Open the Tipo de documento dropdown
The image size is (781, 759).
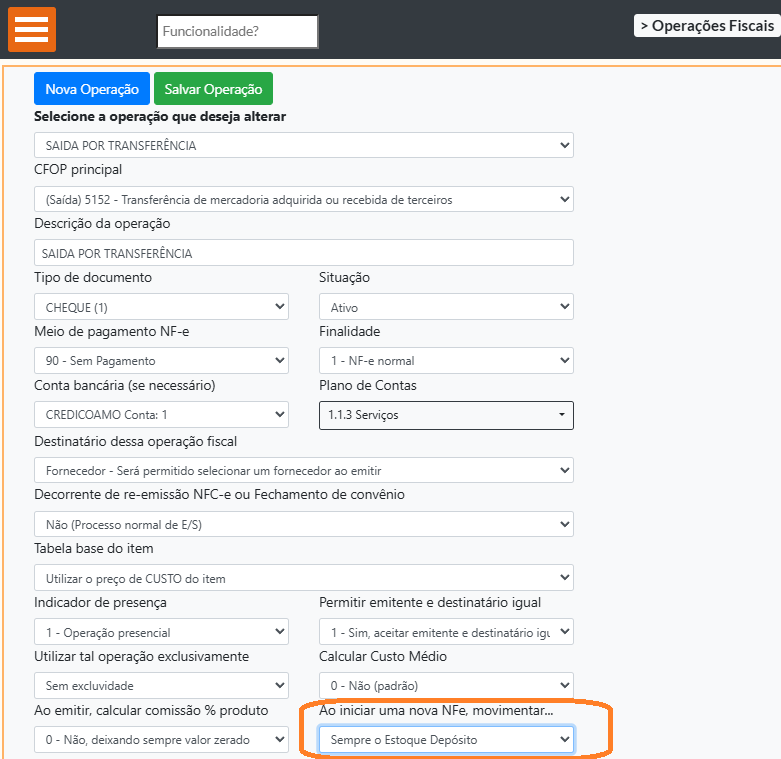[x=161, y=307]
